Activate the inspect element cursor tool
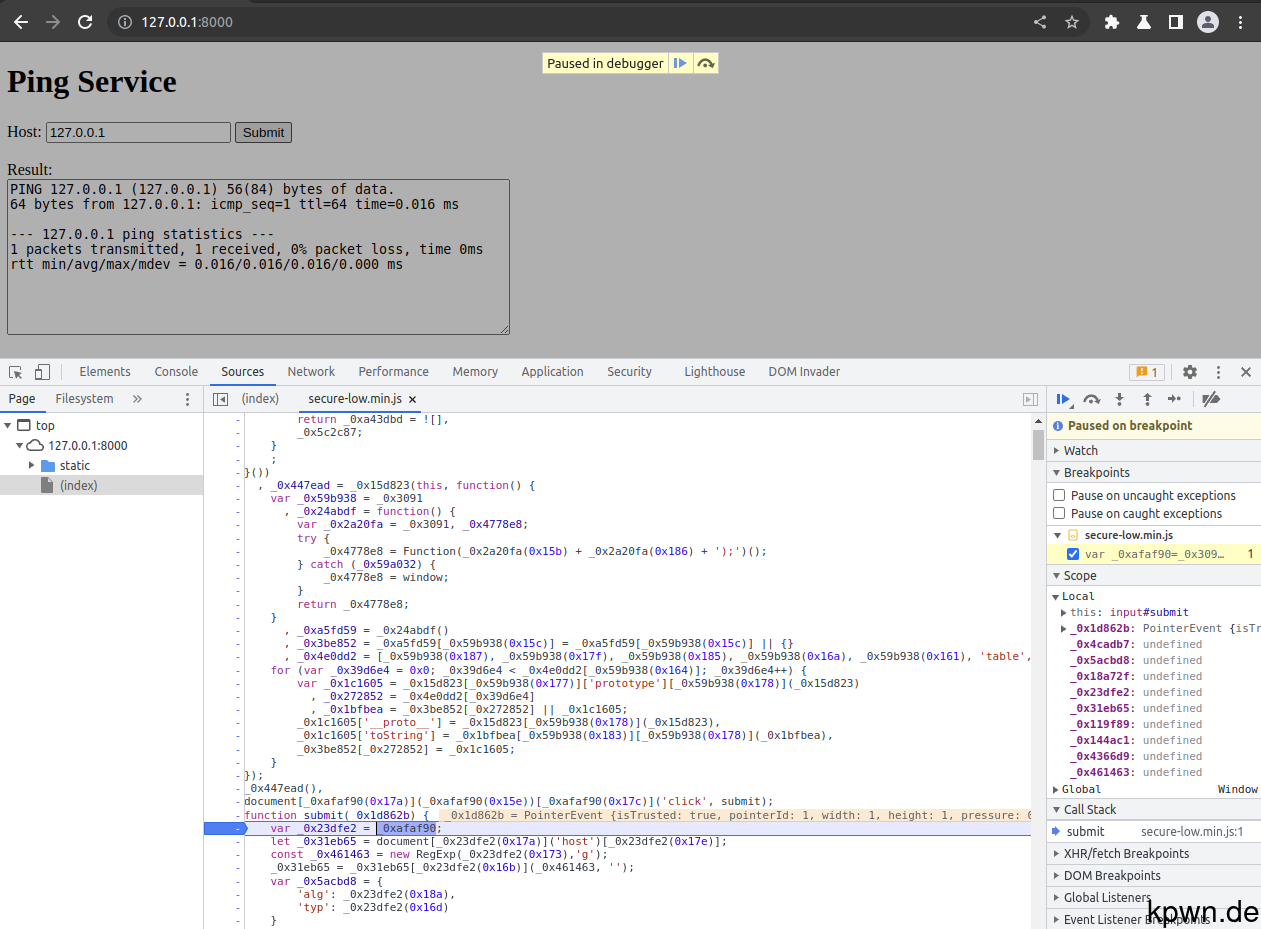Screen dimensions: 1261x929 coord(15,371)
